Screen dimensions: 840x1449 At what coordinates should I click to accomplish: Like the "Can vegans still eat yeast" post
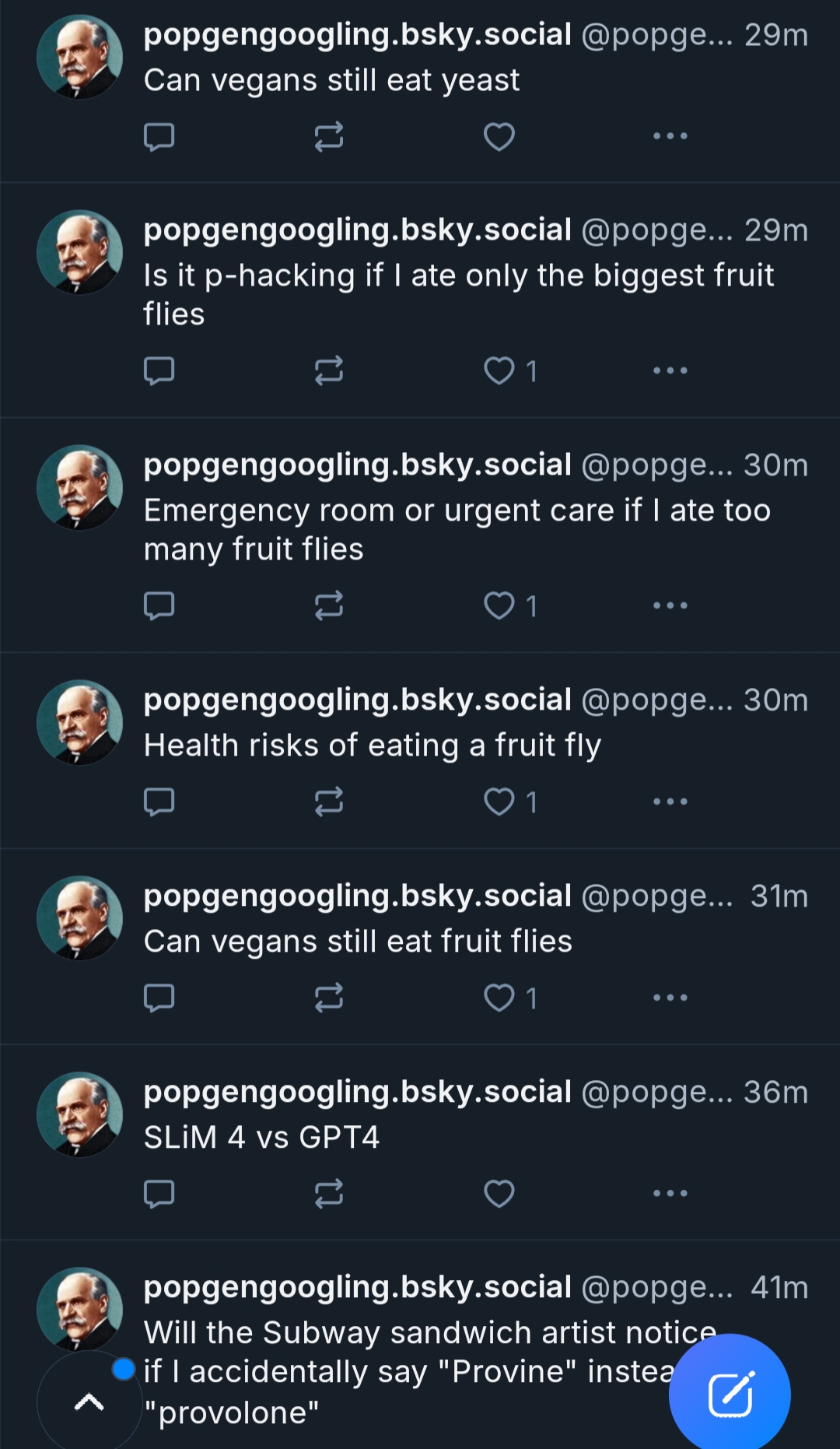499,137
